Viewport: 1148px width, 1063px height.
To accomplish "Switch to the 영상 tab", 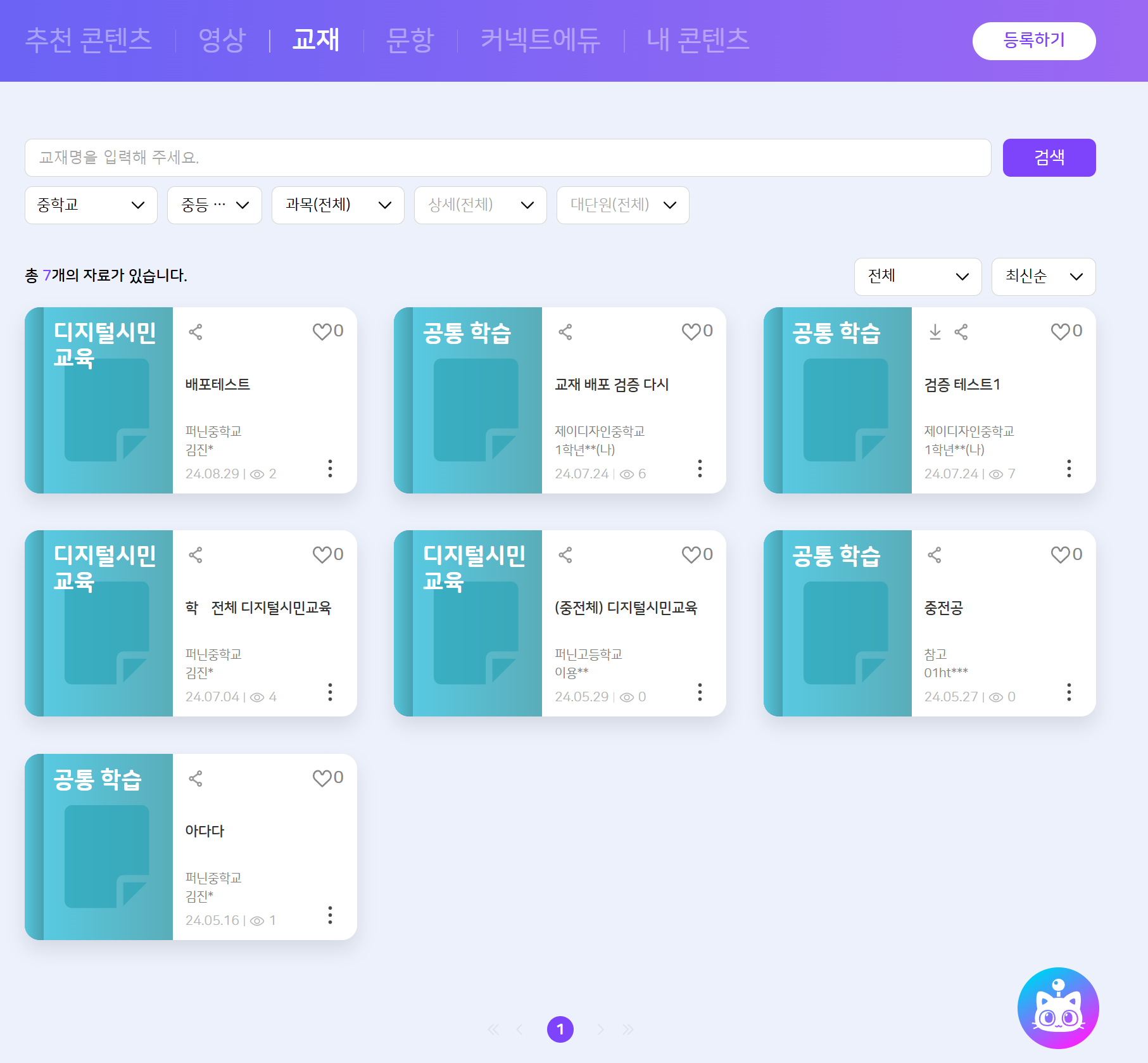I will pyautogui.click(x=222, y=40).
